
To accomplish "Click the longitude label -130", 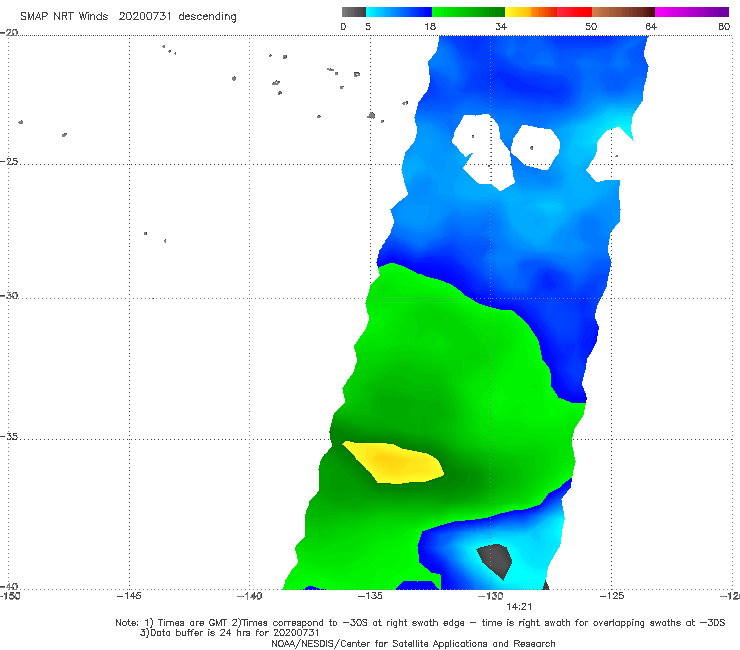I will click(490, 596).
